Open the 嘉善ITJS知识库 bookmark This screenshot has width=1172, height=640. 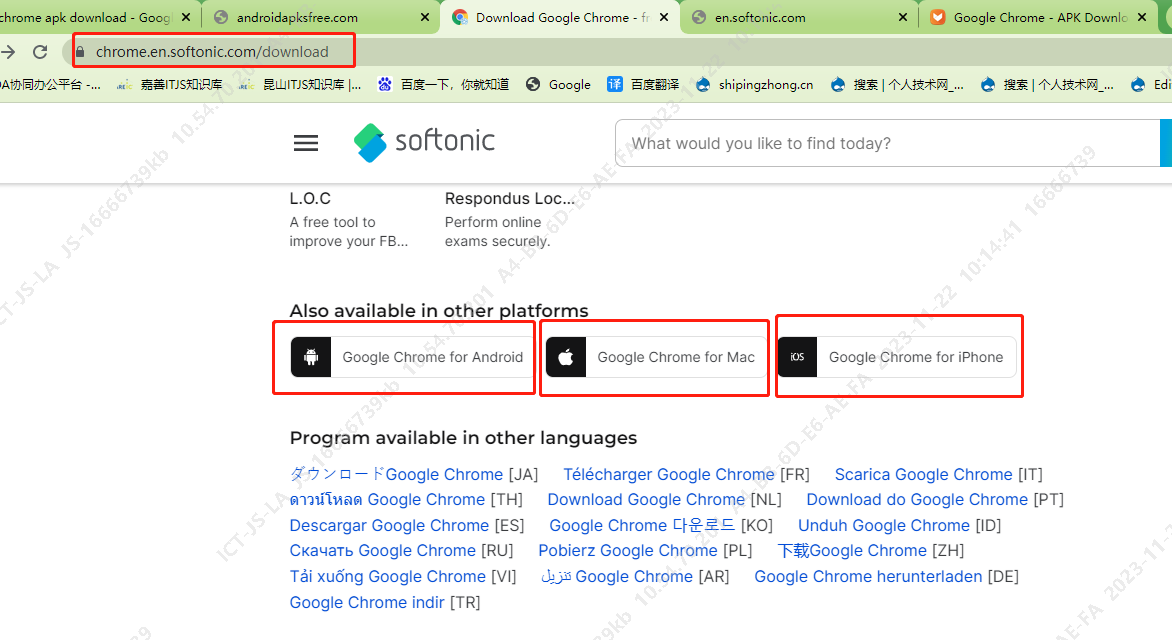[170, 84]
